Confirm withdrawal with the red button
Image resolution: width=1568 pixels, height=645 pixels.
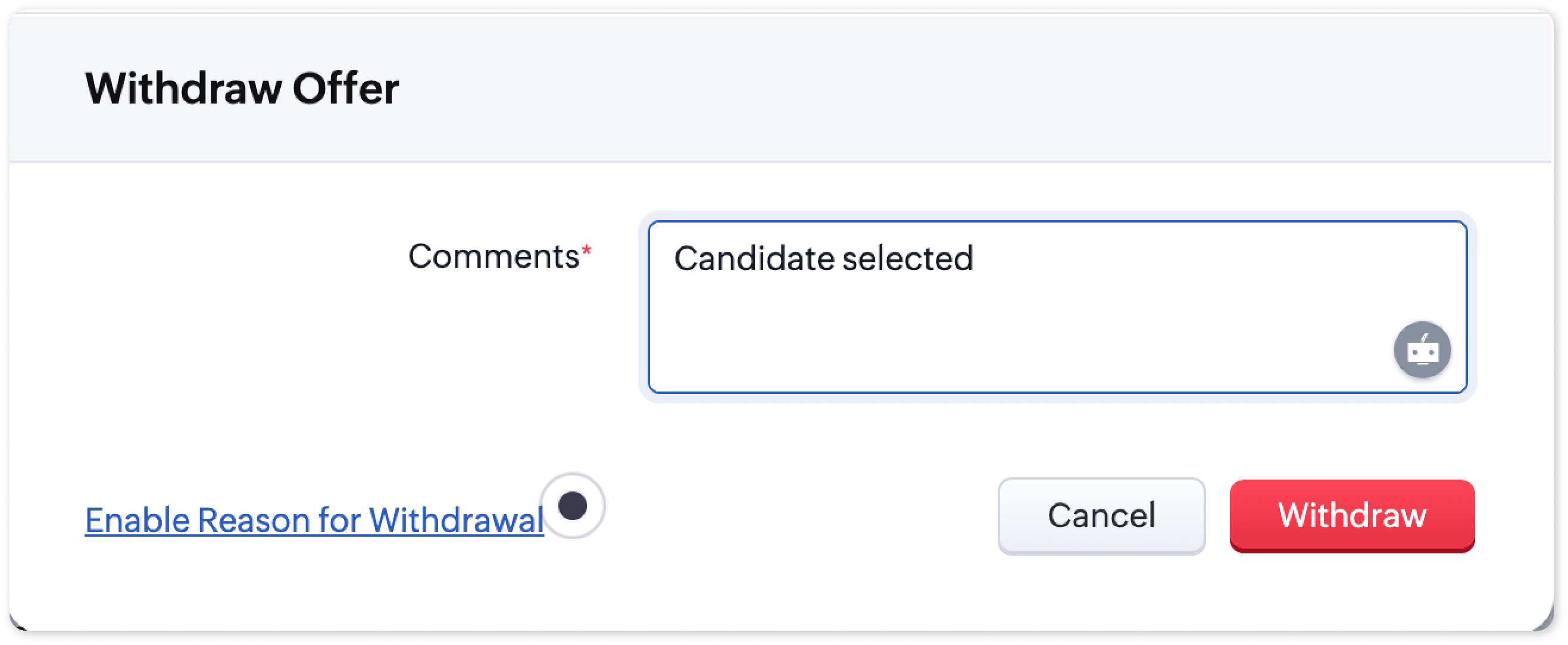[1352, 516]
